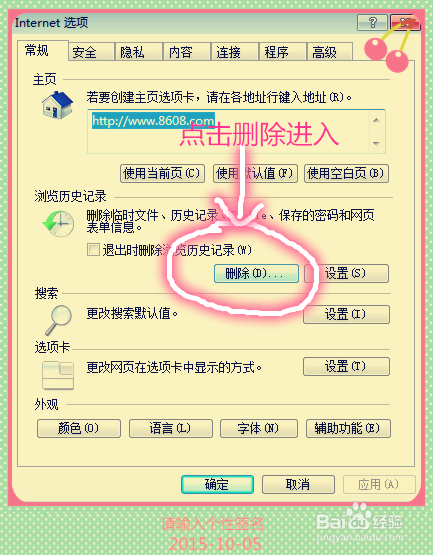Click the 字体(N) button
Screen dimensions: 433x555
pos(259,428)
